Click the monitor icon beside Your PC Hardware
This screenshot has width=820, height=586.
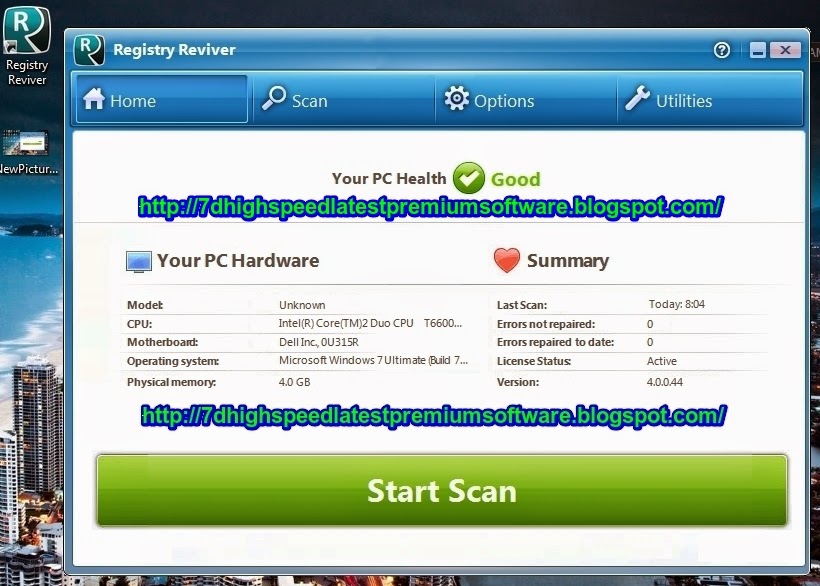tap(139, 262)
